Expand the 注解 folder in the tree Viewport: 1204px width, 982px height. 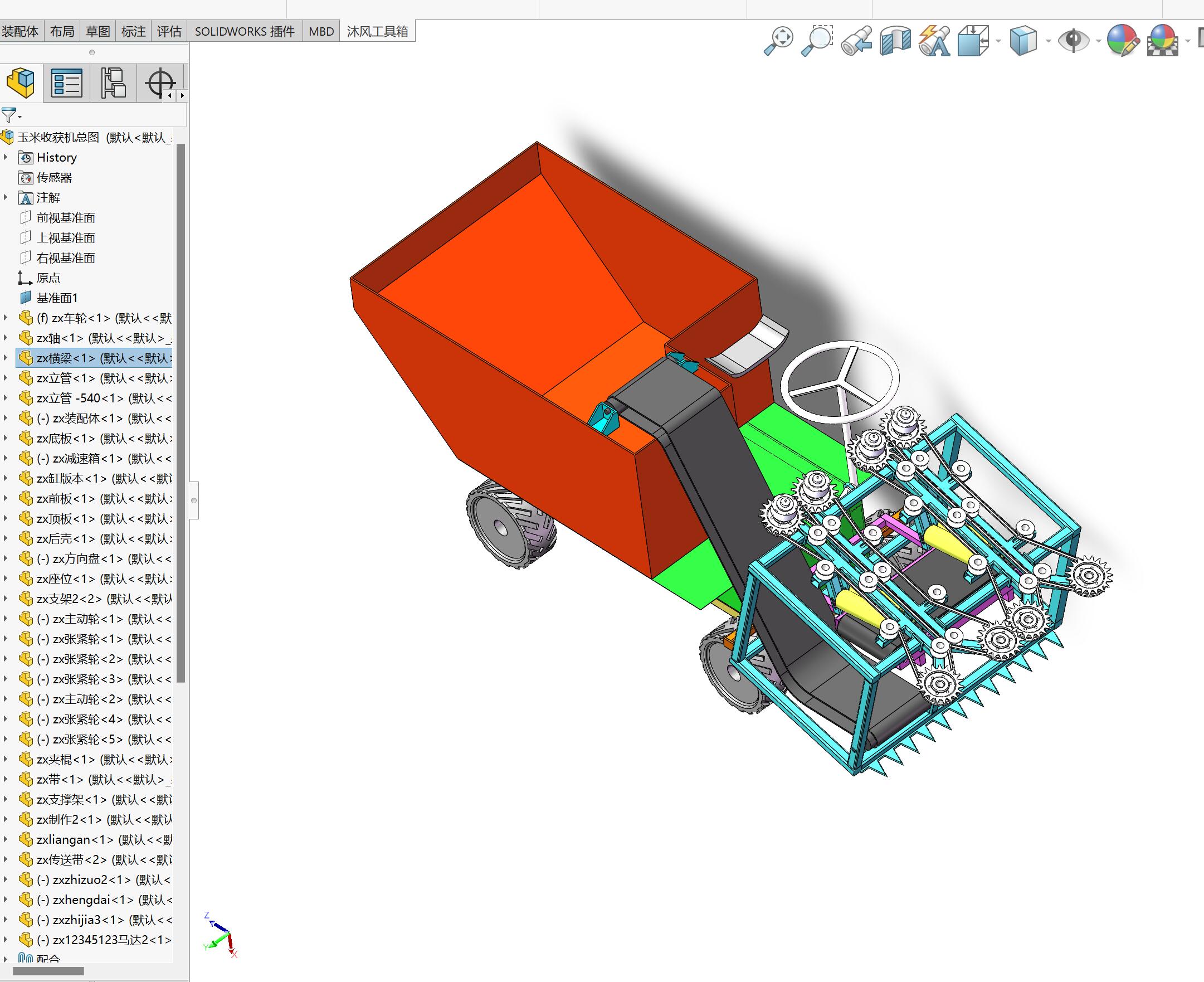[x=6, y=197]
